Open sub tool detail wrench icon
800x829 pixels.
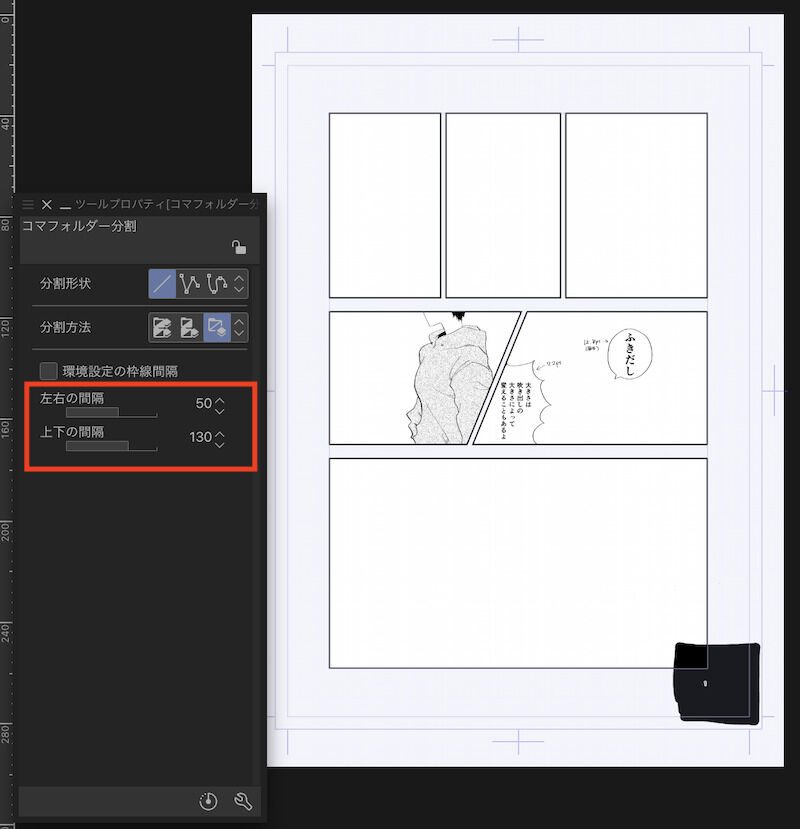point(243,802)
